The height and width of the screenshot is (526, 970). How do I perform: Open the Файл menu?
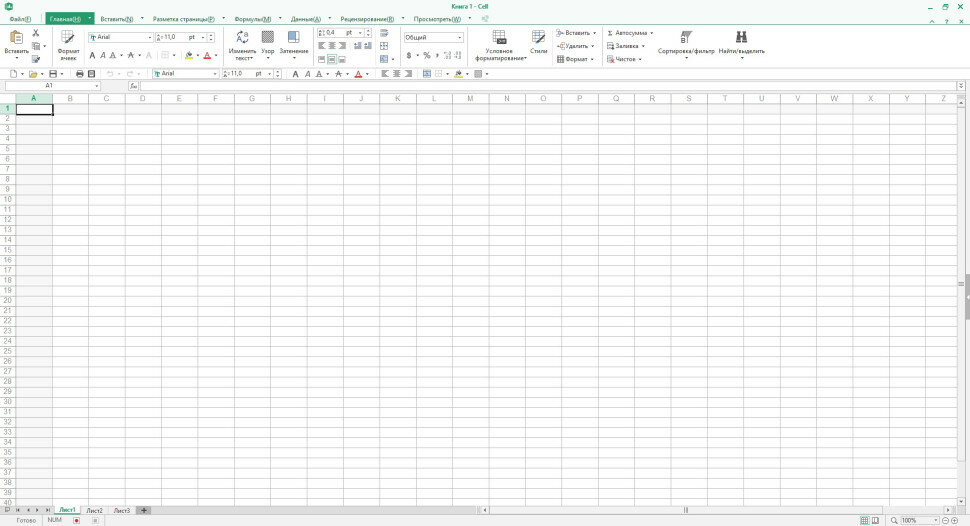tap(20, 19)
